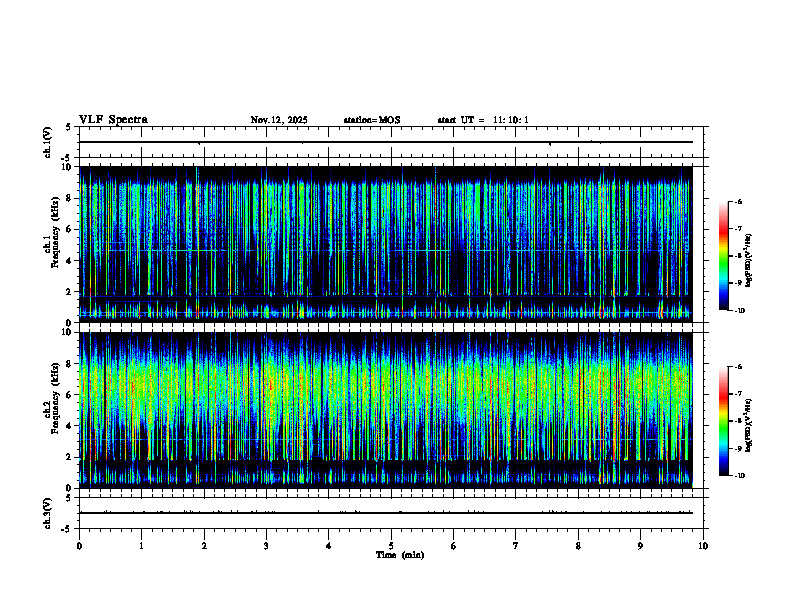Click the ch.1 color scale log(PSD) label
The width and height of the screenshot is (792, 612).
[749, 260]
